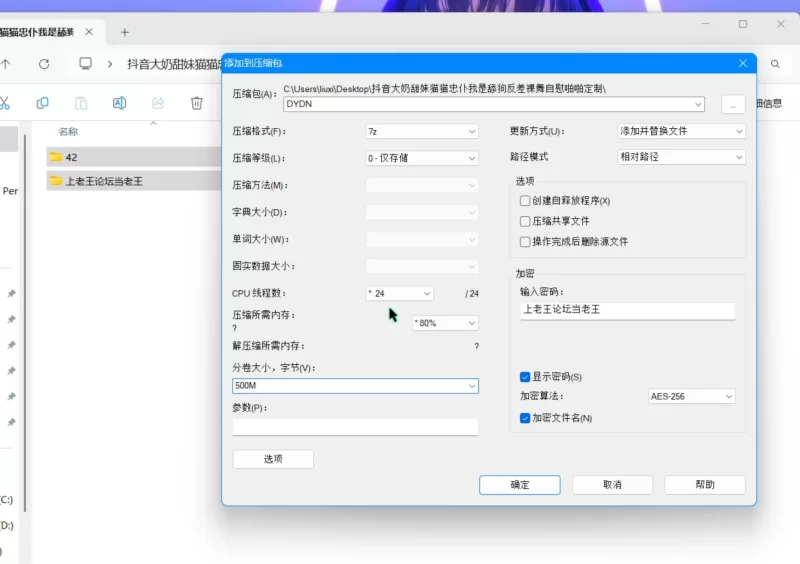
Task: Click the disabled 字典大小 dropdown
Action: pos(422,212)
